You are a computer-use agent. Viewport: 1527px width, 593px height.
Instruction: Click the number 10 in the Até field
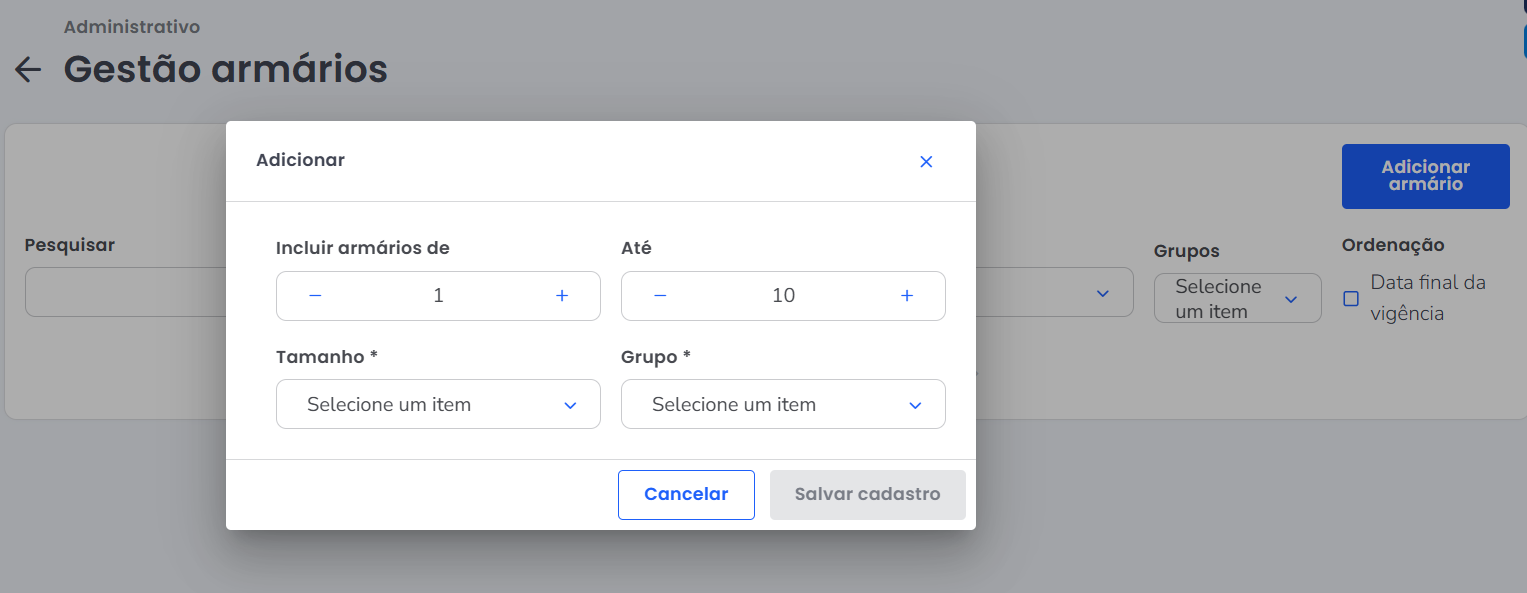click(x=783, y=296)
